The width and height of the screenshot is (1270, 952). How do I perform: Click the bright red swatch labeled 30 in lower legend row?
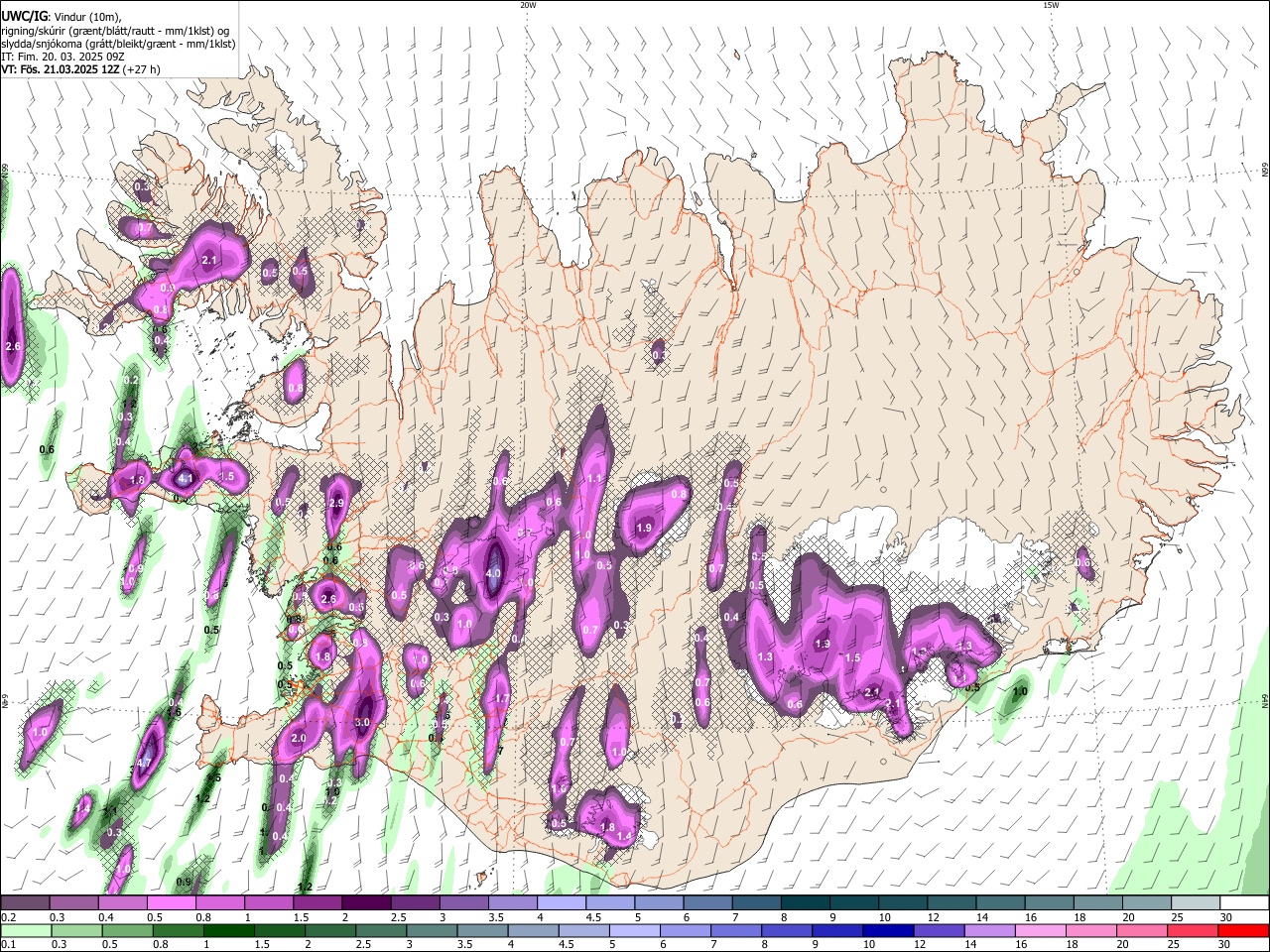click(x=1243, y=930)
